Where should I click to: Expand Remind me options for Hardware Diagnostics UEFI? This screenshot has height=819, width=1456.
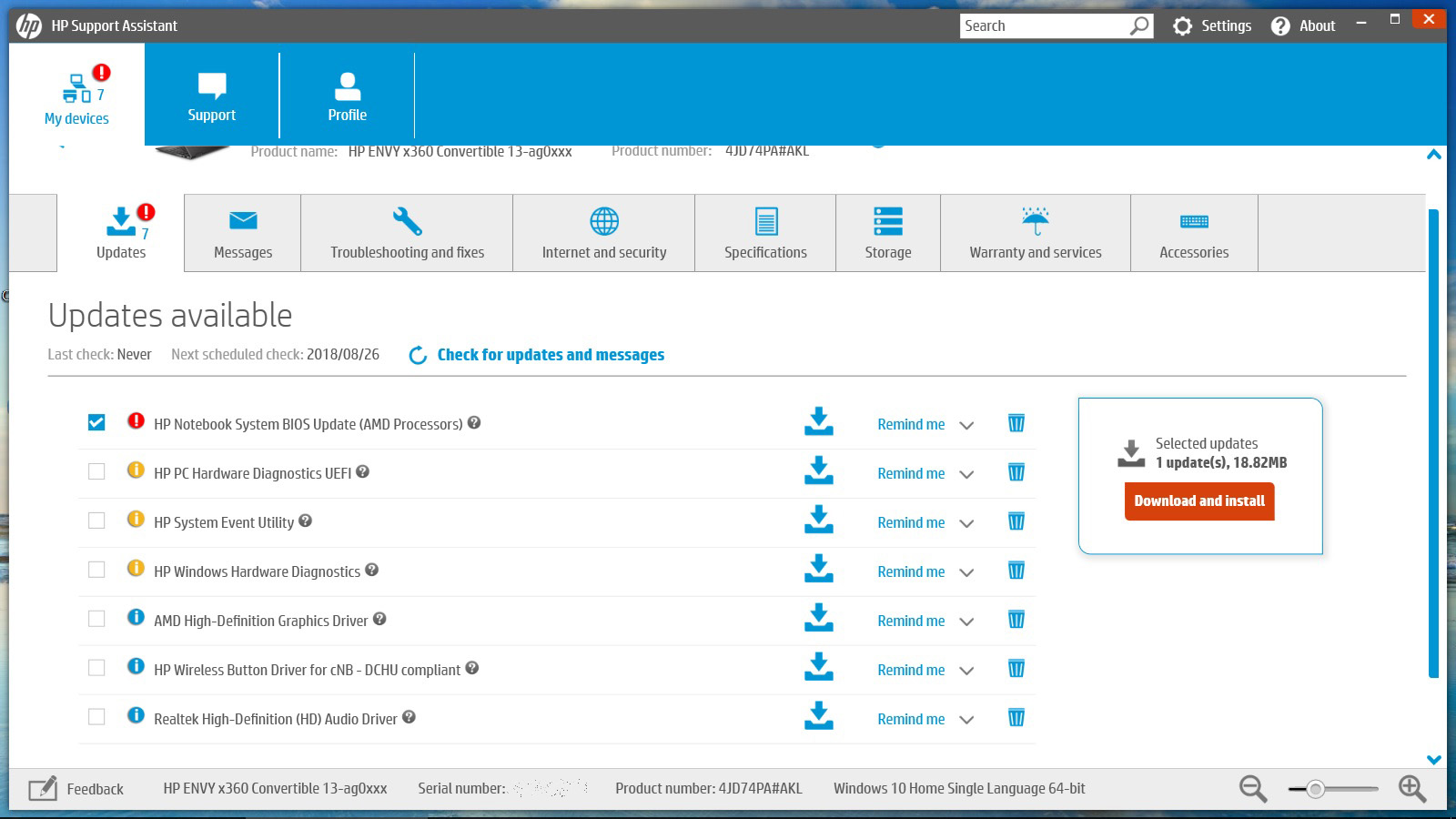click(x=966, y=474)
